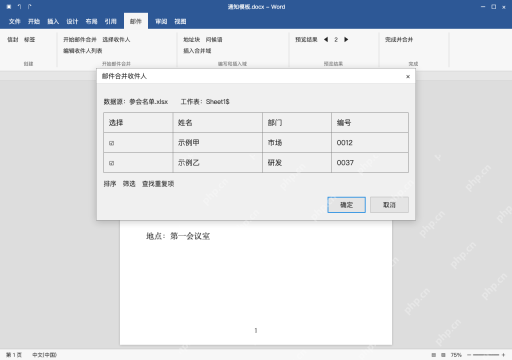Open the 开始 ribbon tab
Viewport: 512px width, 360px height.
pos(34,22)
